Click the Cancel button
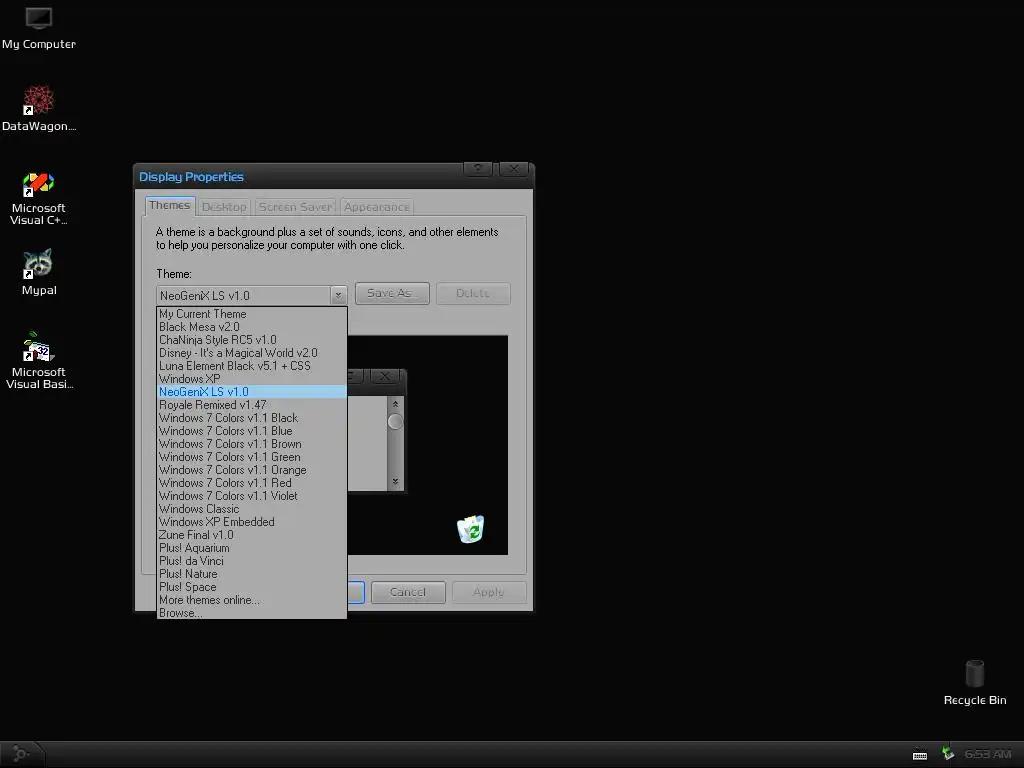 [408, 592]
